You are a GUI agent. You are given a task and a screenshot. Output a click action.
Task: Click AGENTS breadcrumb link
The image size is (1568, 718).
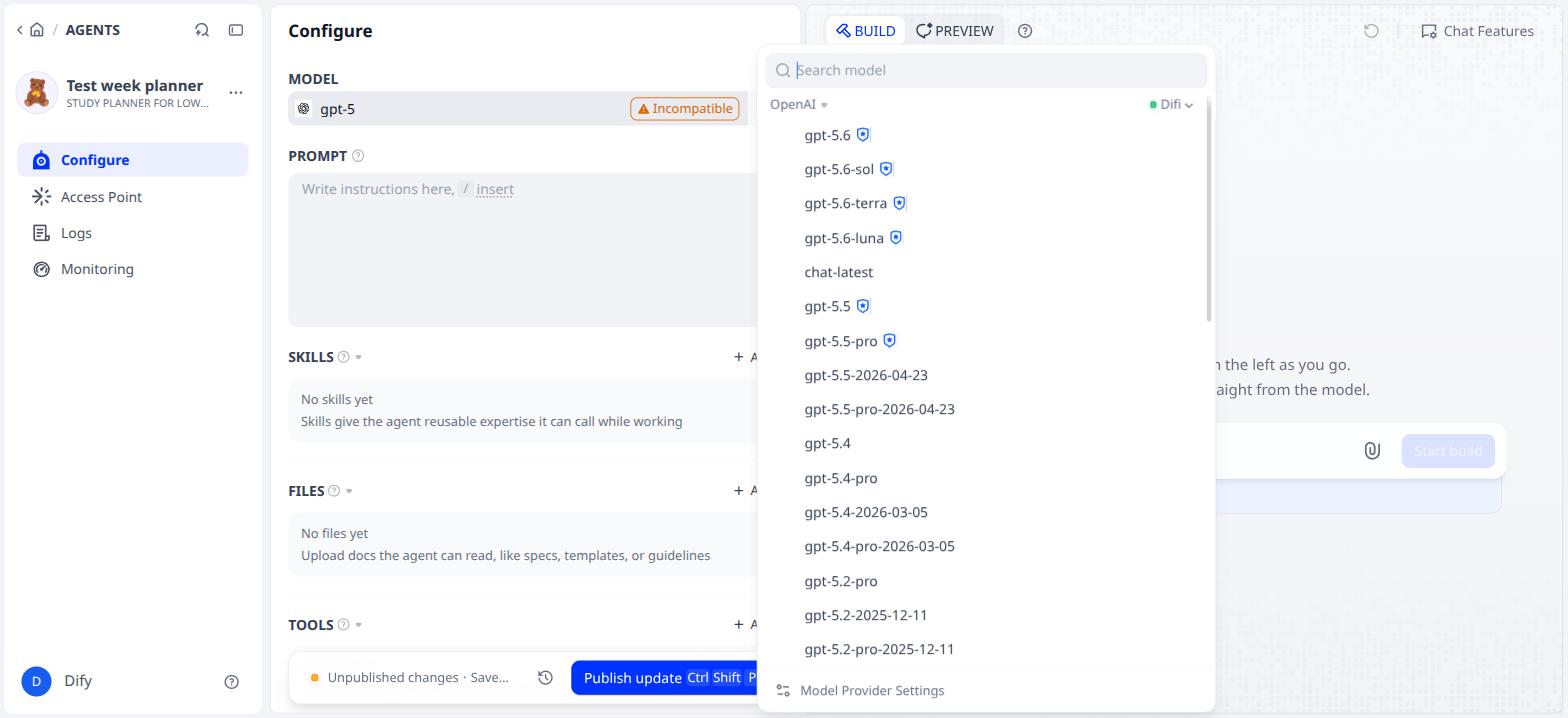[93, 30]
